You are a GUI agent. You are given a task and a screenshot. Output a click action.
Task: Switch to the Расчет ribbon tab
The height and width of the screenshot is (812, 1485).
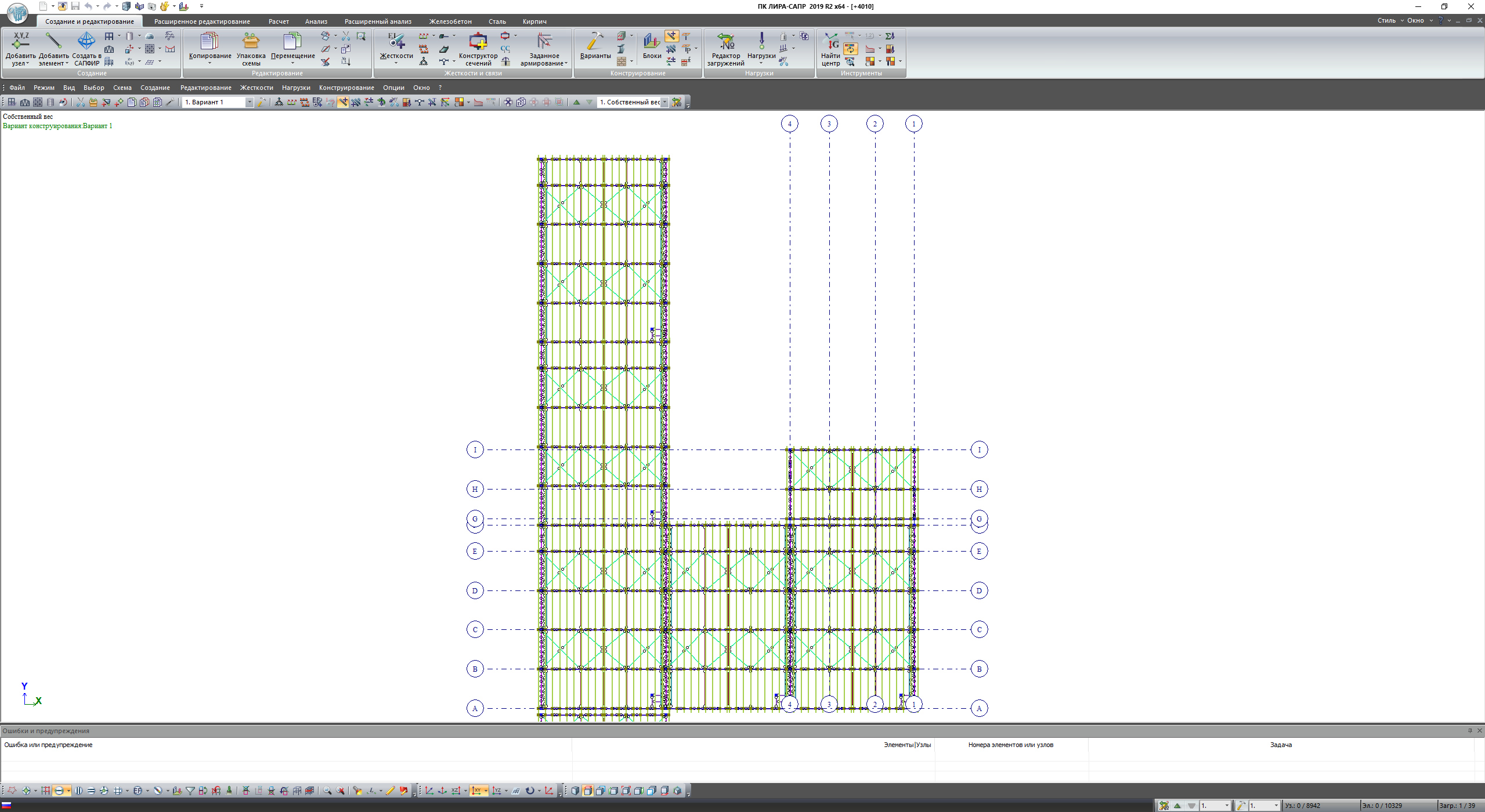pos(279,21)
